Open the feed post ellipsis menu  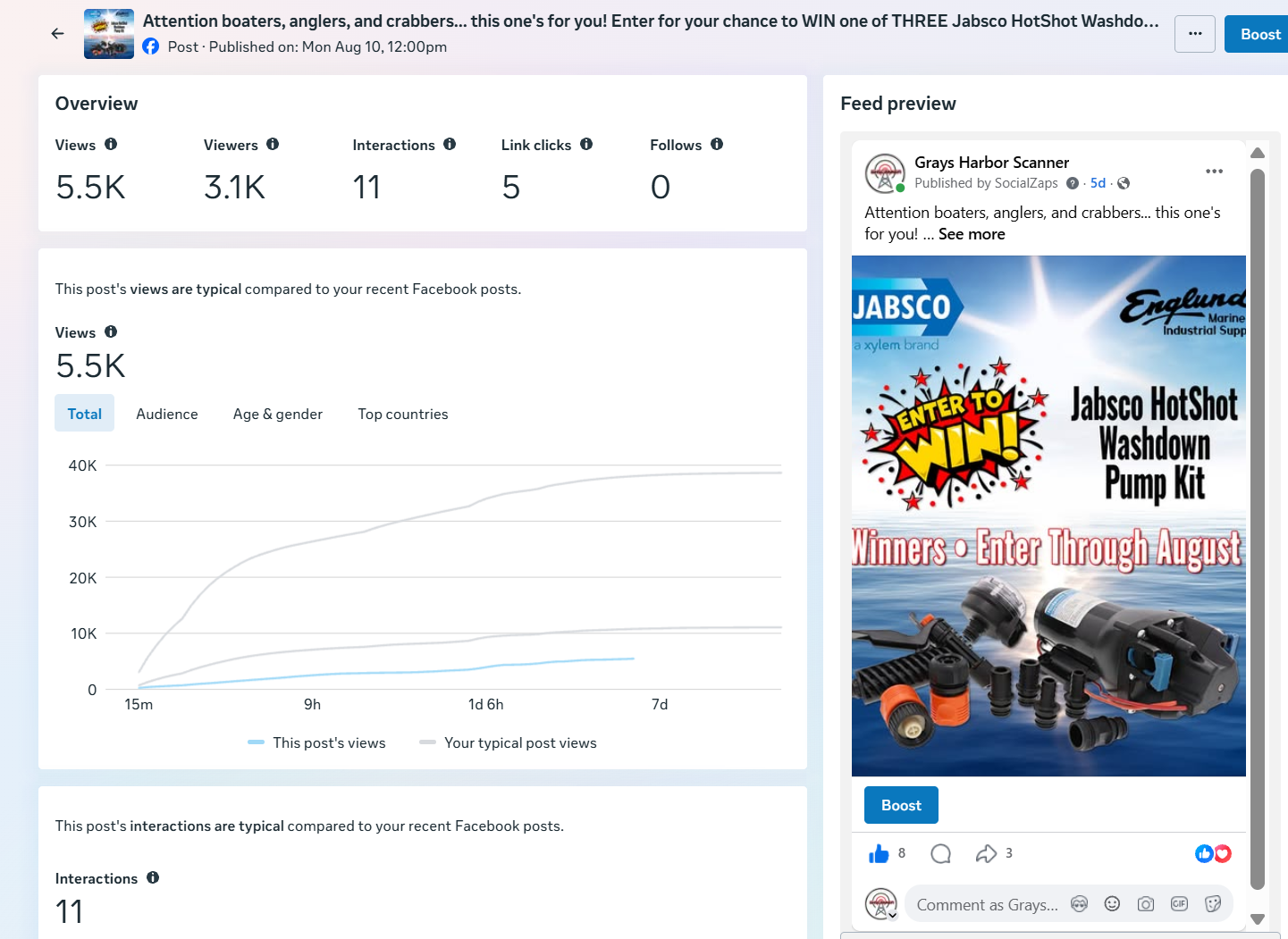point(1214,172)
